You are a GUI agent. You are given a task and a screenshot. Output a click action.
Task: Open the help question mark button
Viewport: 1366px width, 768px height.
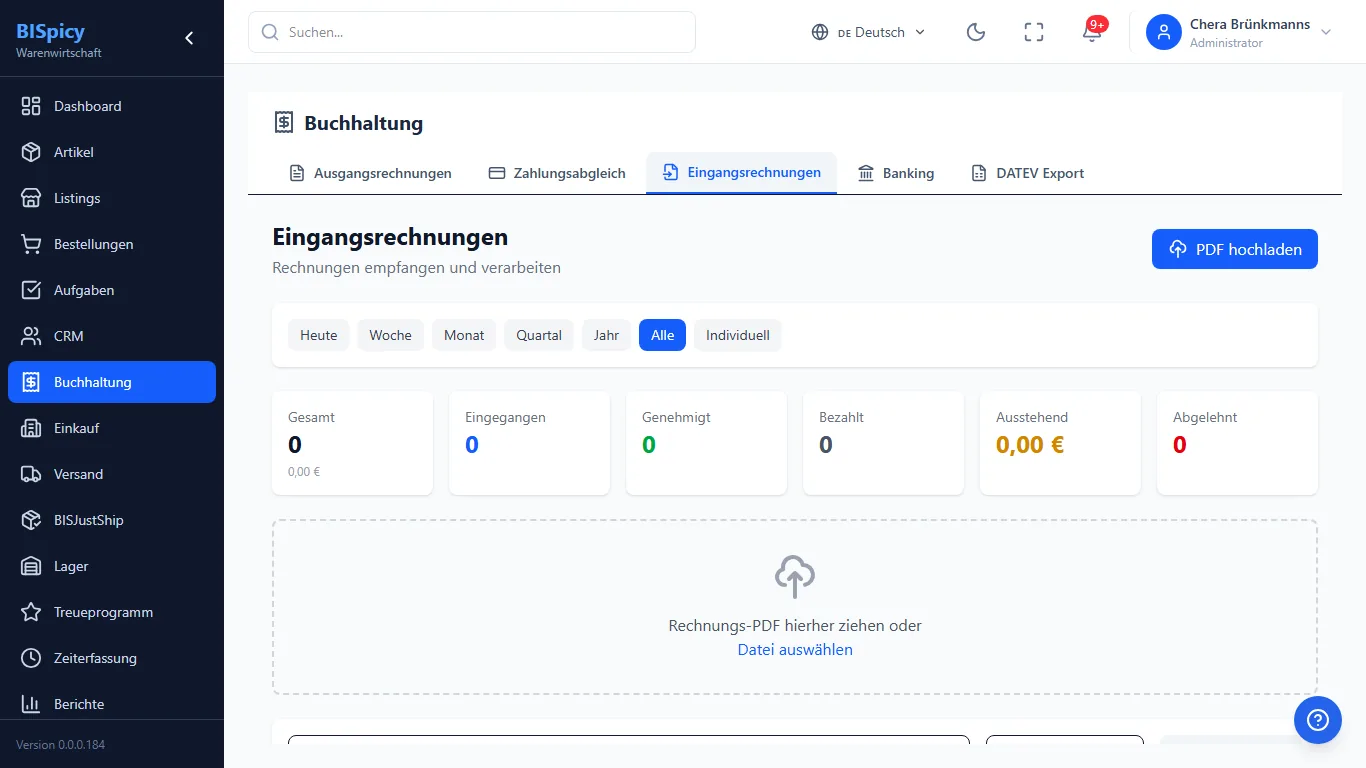pyautogui.click(x=1318, y=720)
